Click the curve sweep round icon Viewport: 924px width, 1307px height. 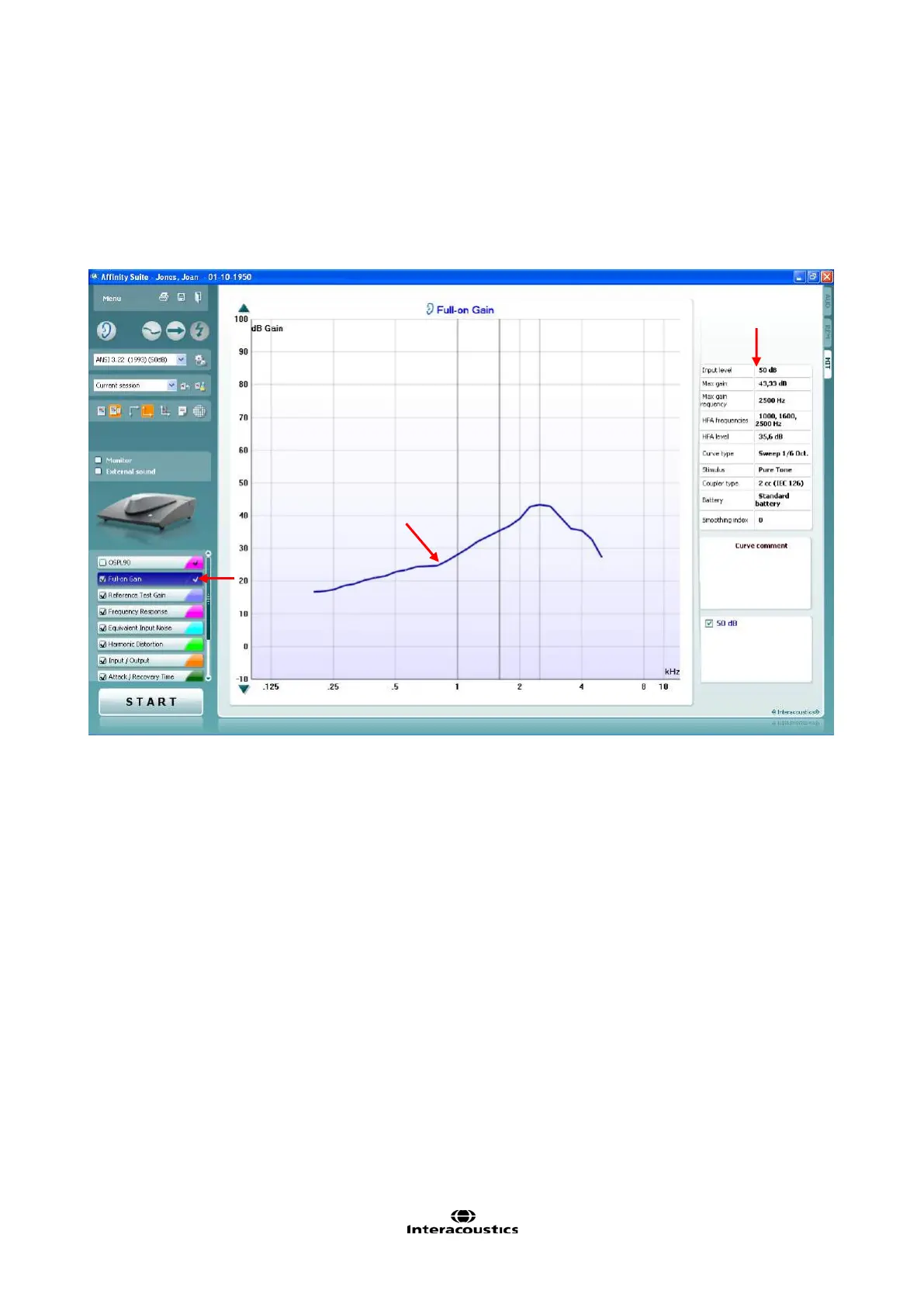pos(151,331)
